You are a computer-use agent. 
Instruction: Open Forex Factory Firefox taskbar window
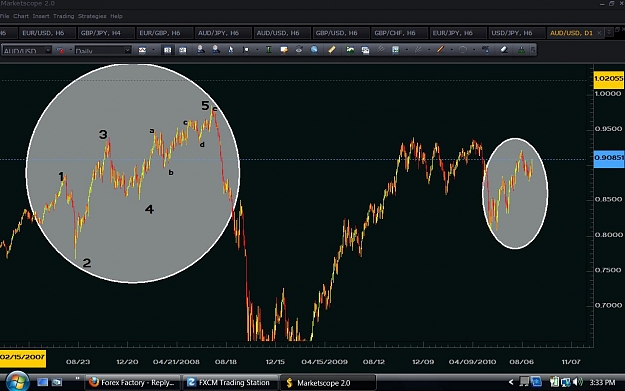pos(133,383)
